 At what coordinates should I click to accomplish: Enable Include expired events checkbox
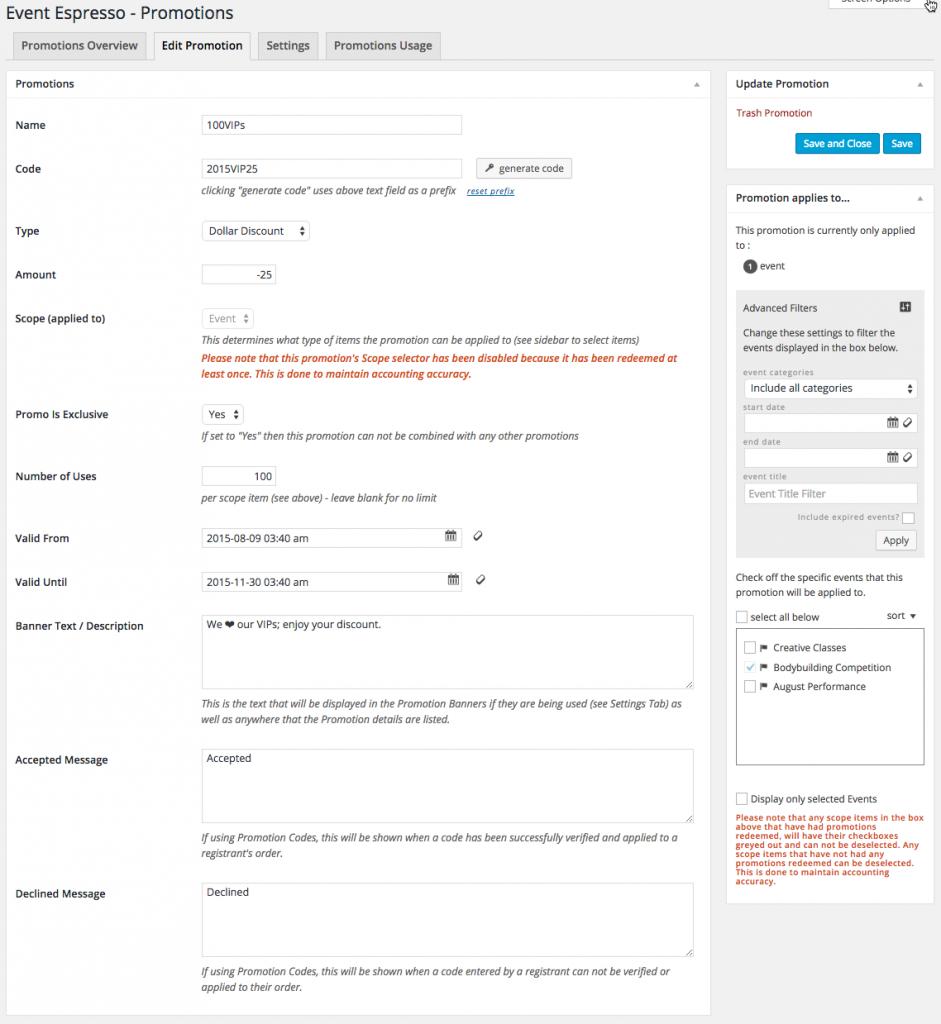(908, 518)
